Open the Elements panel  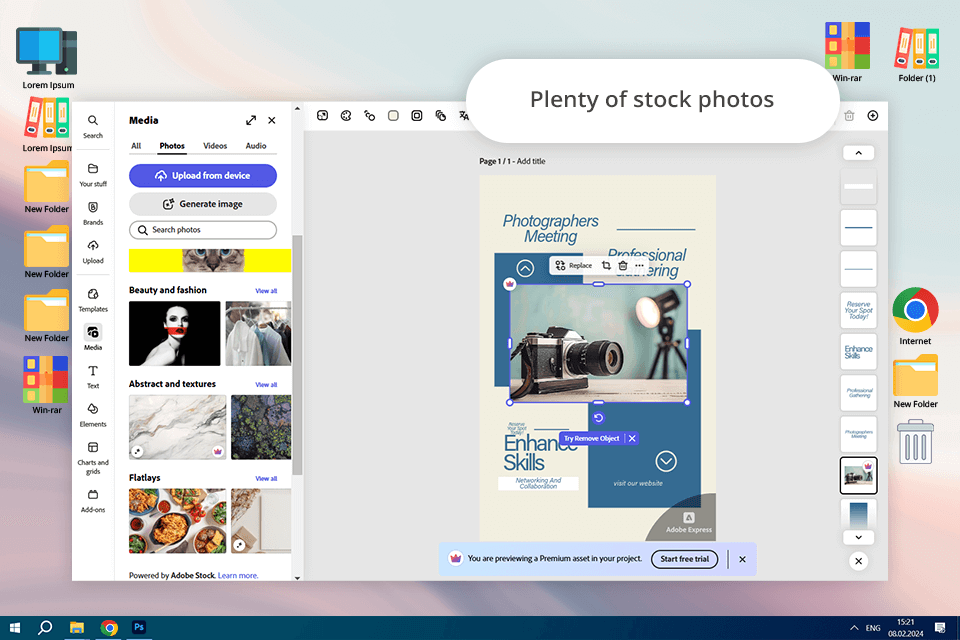click(x=92, y=415)
